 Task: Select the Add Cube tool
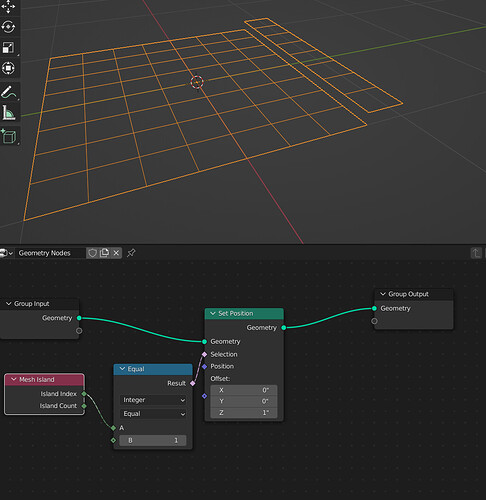[8, 136]
